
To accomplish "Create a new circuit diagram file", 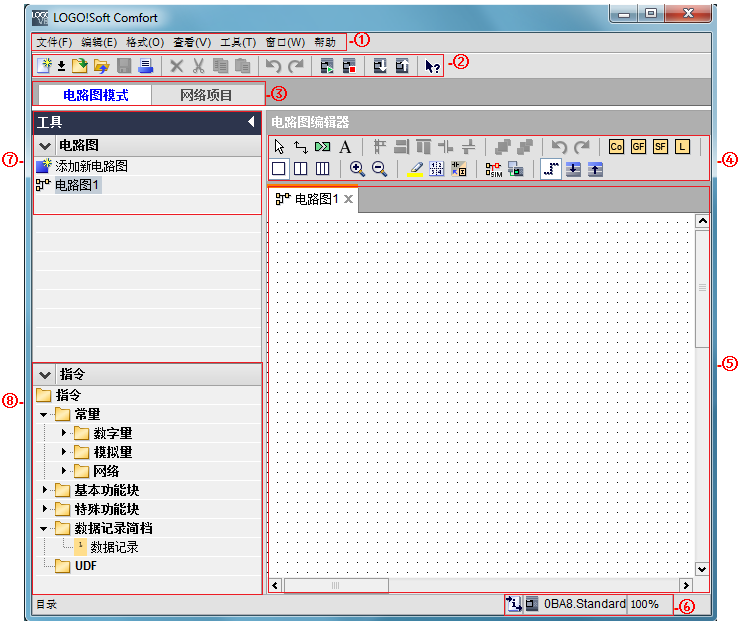I will [x=43, y=66].
